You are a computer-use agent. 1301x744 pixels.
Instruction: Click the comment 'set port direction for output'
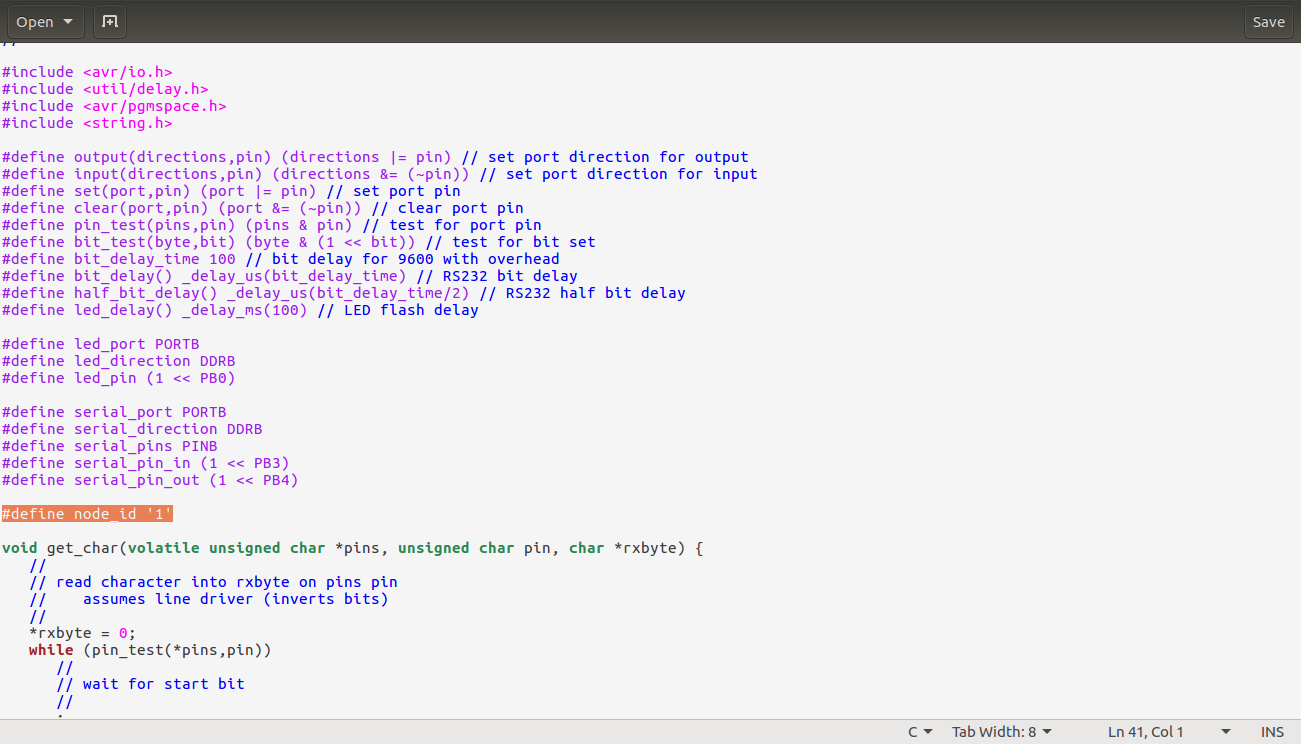[605, 157]
